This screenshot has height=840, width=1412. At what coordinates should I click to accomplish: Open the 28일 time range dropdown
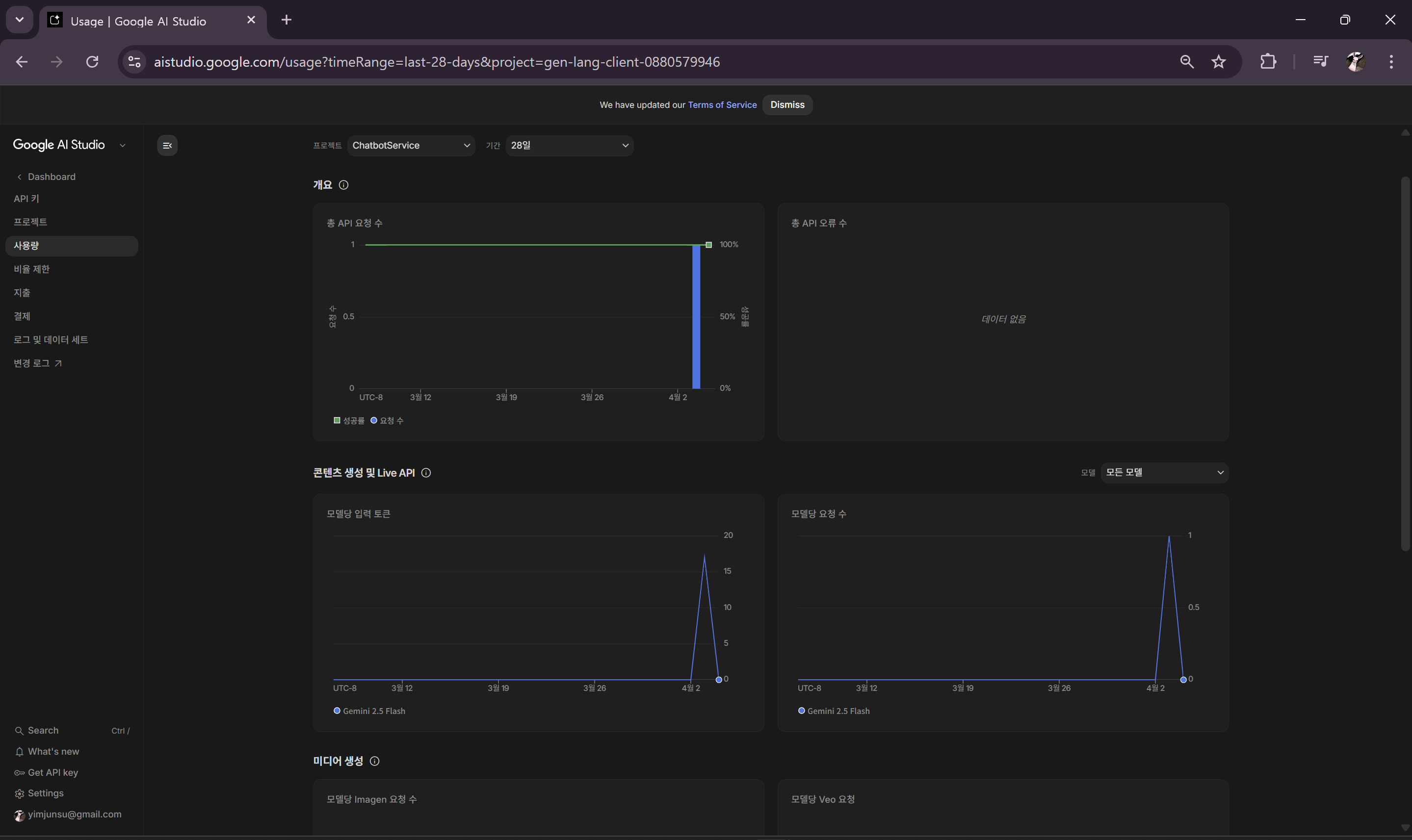tap(569, 146)
